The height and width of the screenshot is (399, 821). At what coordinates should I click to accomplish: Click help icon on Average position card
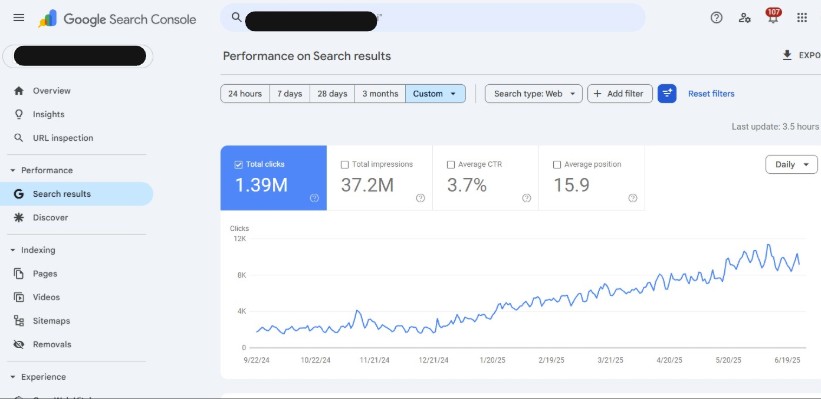(633, 198)
